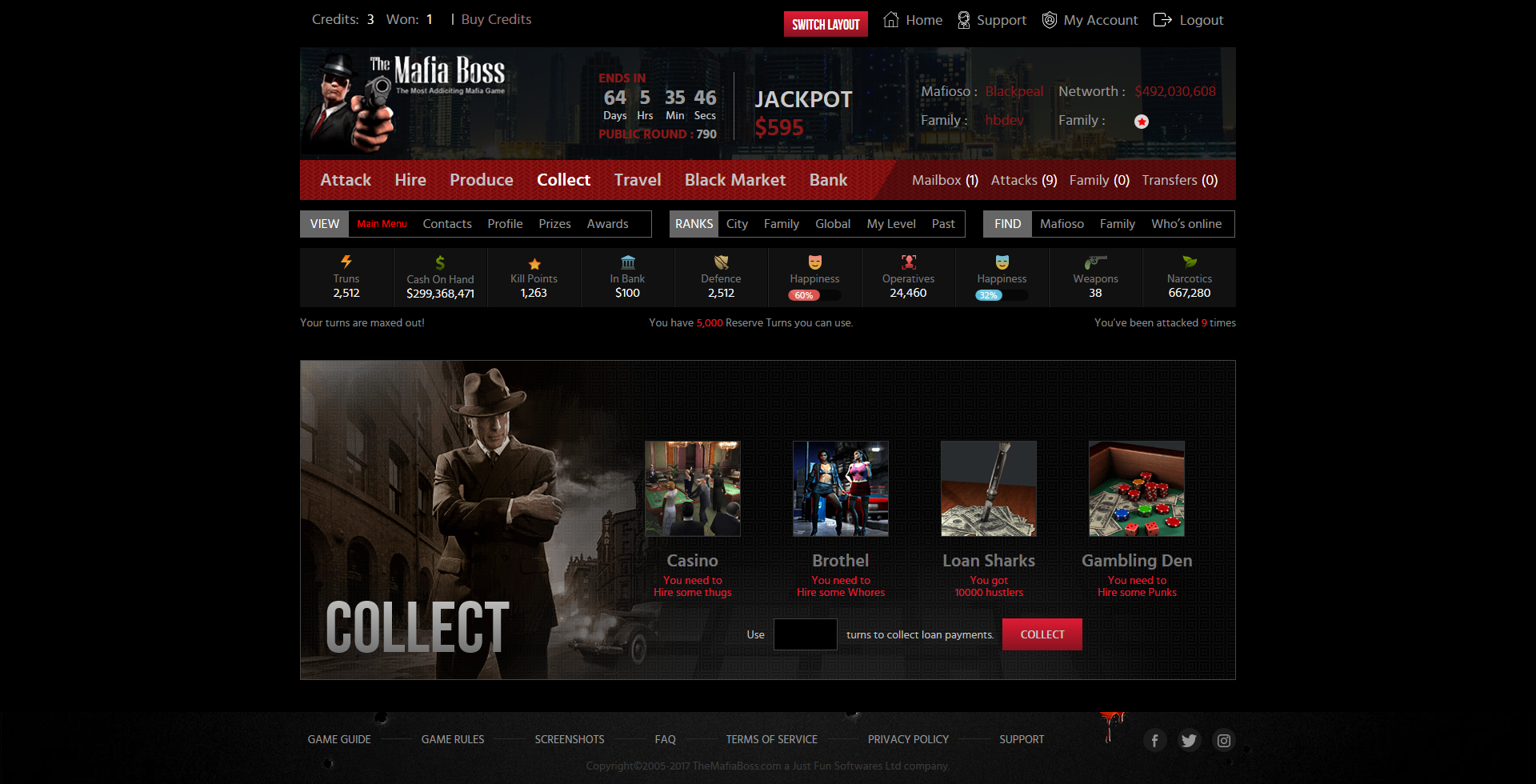The image size is (1536, 784).
Task: Select Profile in View bar
Action: [x=505, y=224]
